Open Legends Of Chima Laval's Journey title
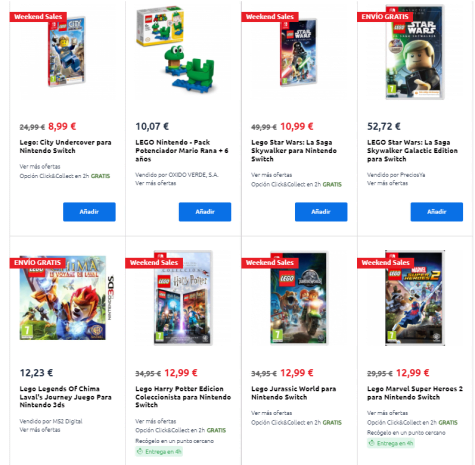The image size is (475, 465). point(65,397)
